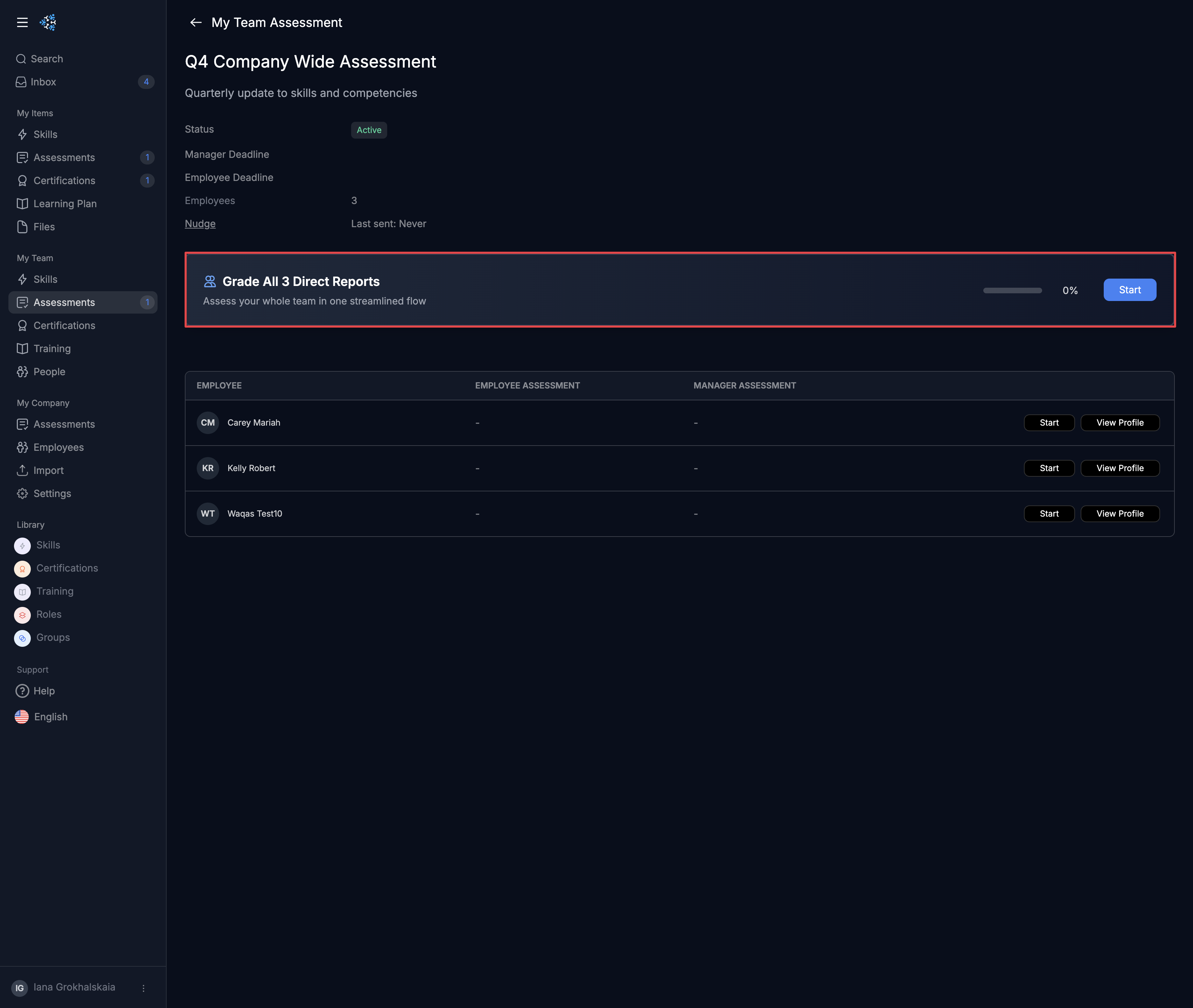Screen dimensions: 1193x1008
Task: Click the Import upload icon
Action: click(22, 470)
